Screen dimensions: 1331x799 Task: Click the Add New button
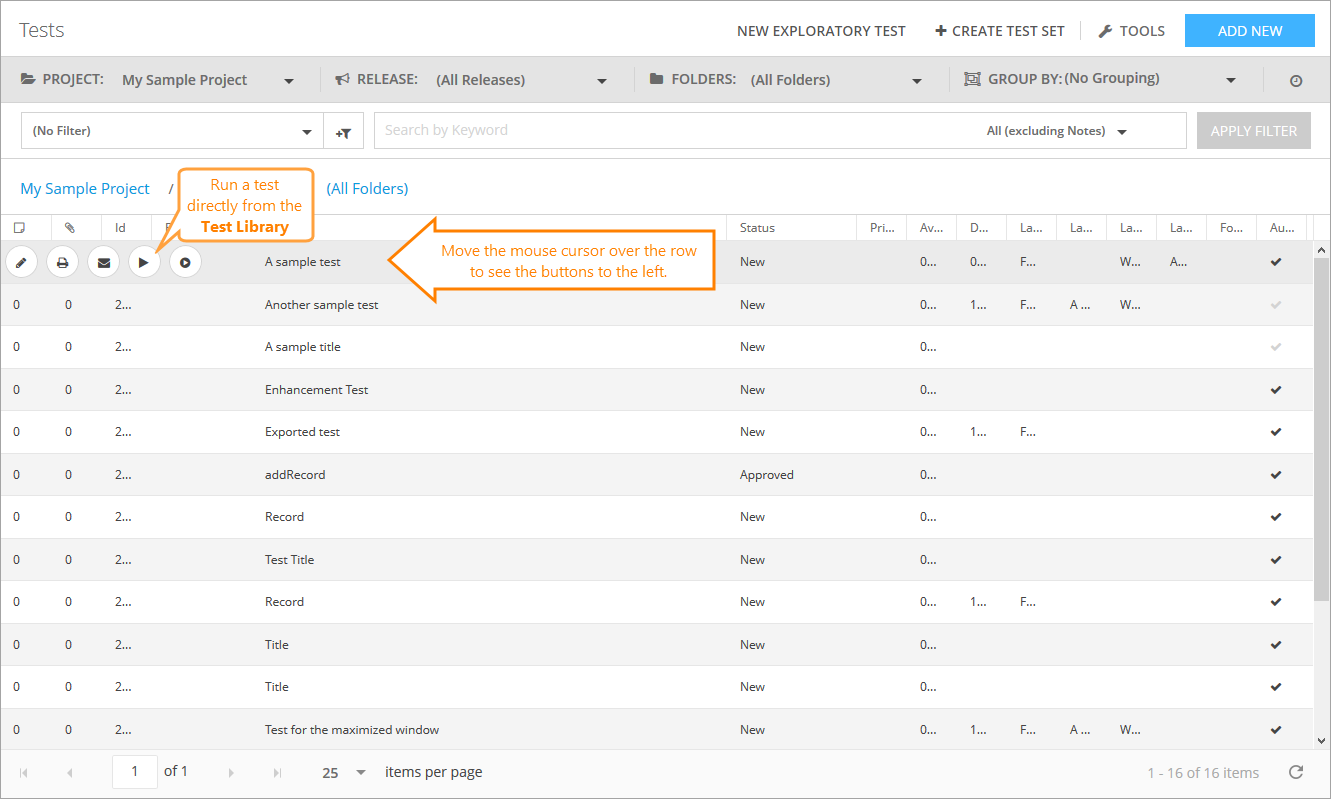(x=1249, y=31)
